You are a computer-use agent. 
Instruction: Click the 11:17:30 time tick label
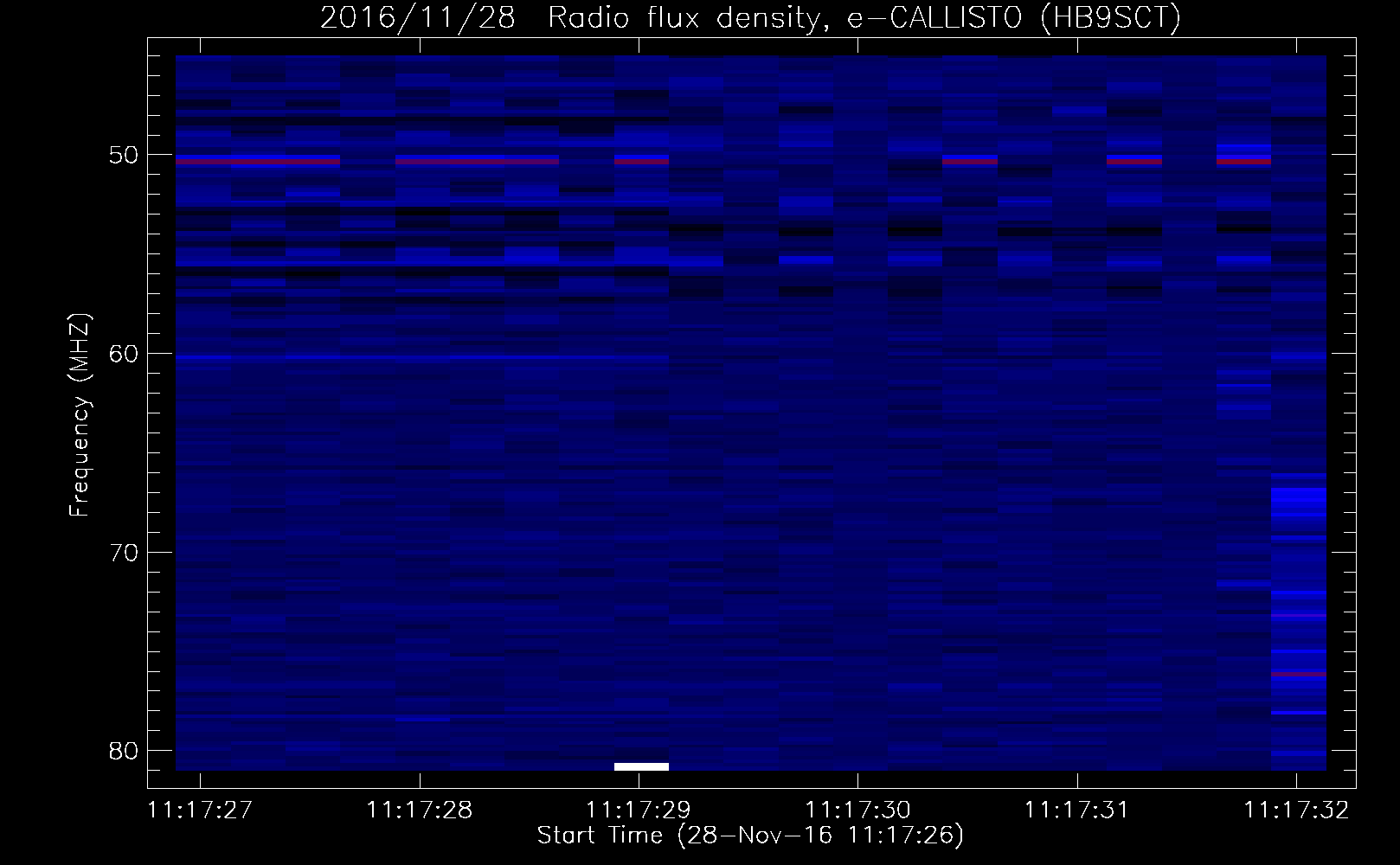[857, 811]
